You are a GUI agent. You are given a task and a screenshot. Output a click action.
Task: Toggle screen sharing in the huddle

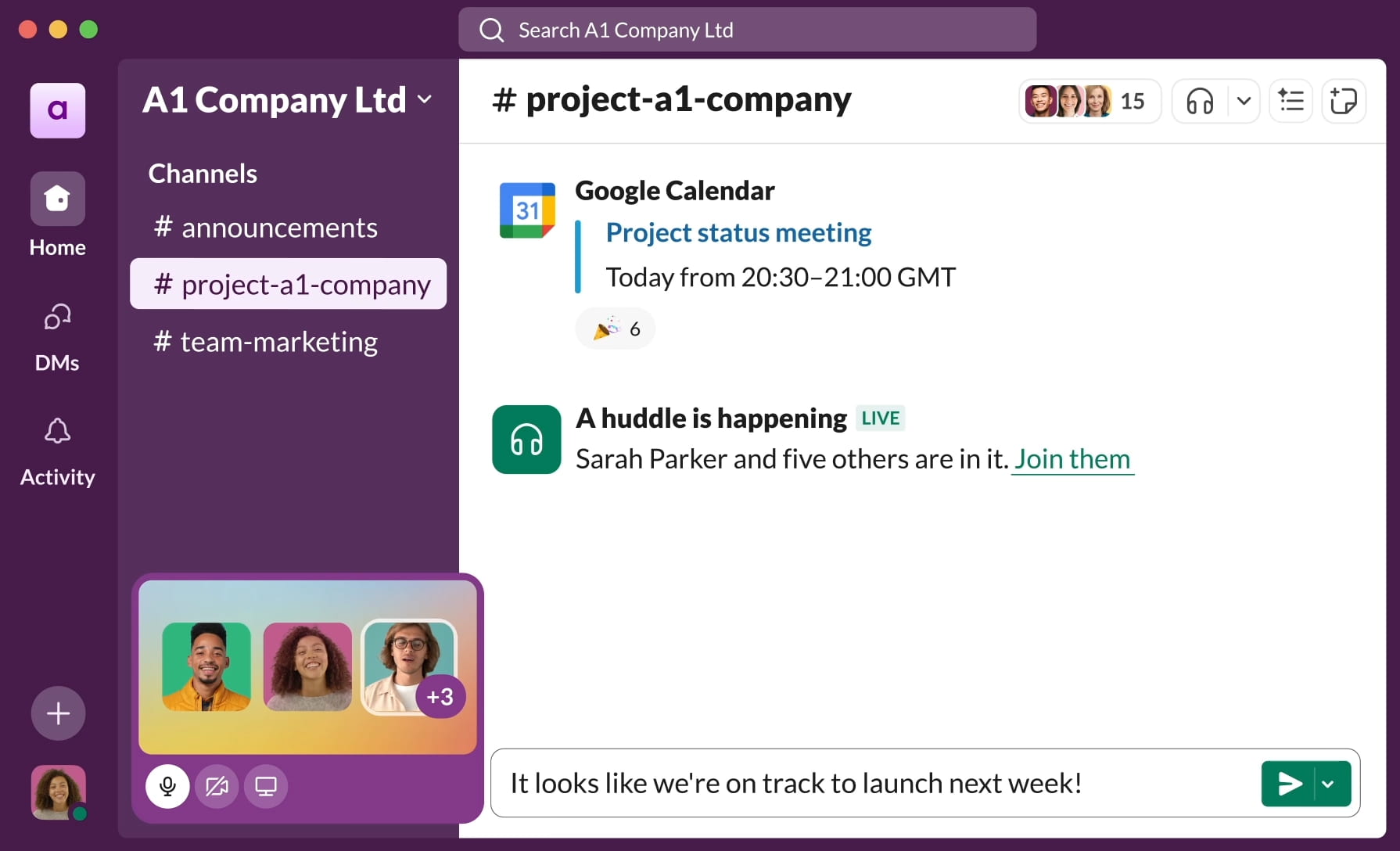[266, 786]
